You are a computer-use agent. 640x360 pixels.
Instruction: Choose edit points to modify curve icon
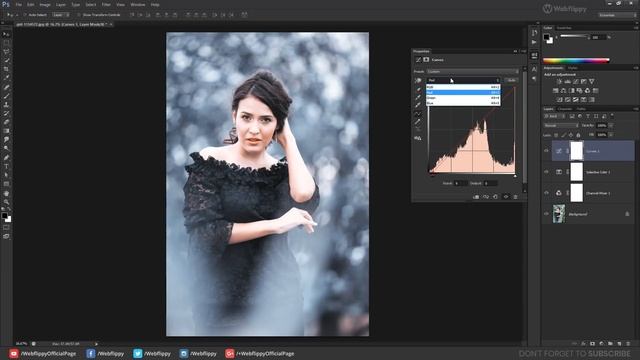tap(418, 114)
